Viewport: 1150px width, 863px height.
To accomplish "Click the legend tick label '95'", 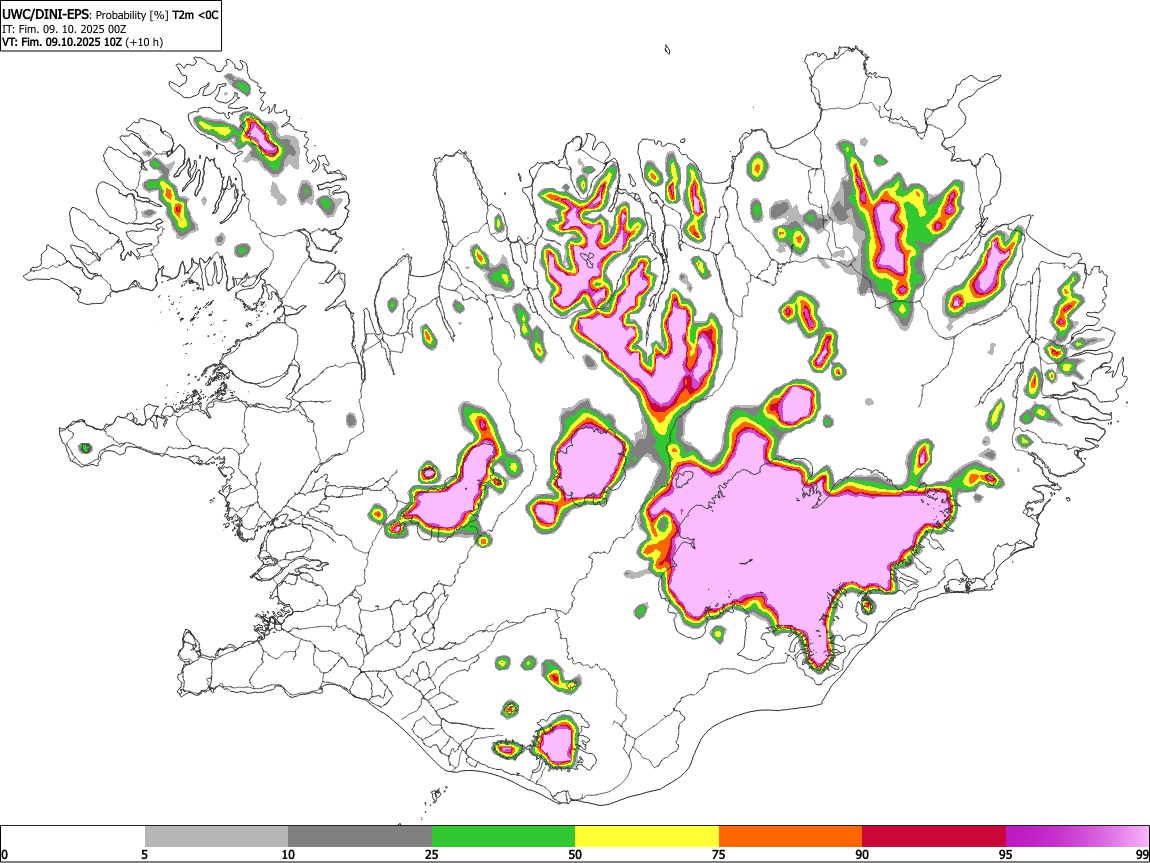I will [1006, 855].
